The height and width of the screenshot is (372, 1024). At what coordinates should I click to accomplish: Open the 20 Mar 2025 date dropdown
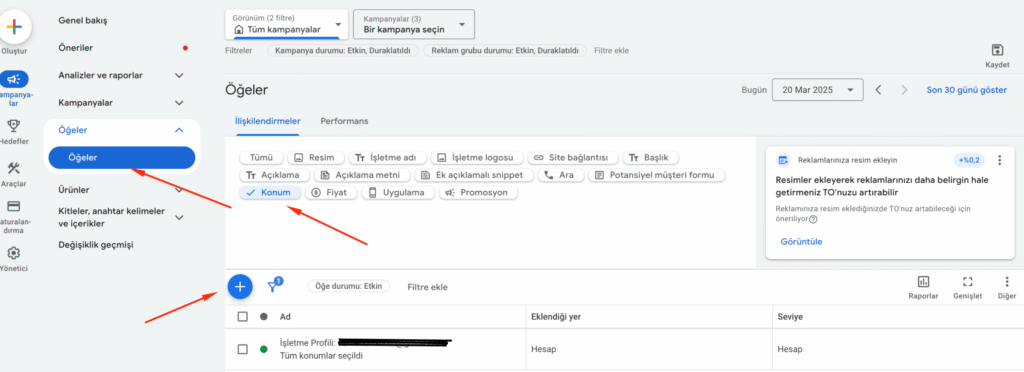pyautogui.click(x=817, y=90)
